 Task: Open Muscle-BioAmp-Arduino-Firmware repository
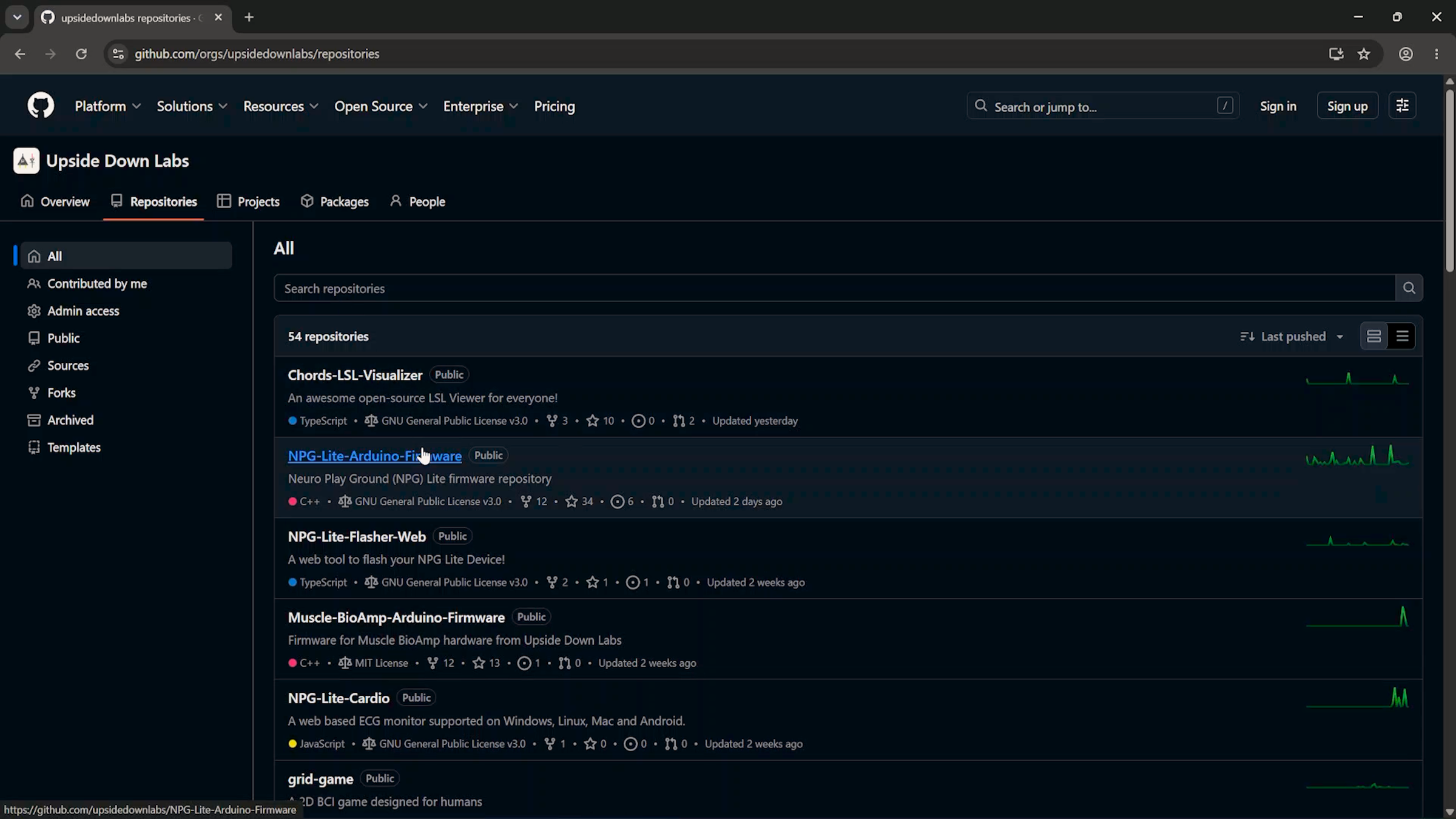tap(396, 617)
